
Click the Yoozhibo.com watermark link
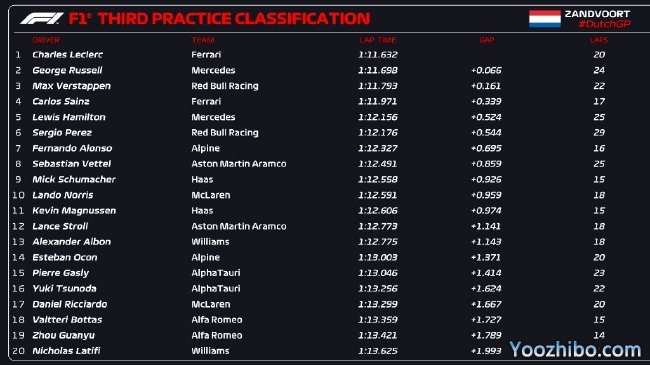575,349
